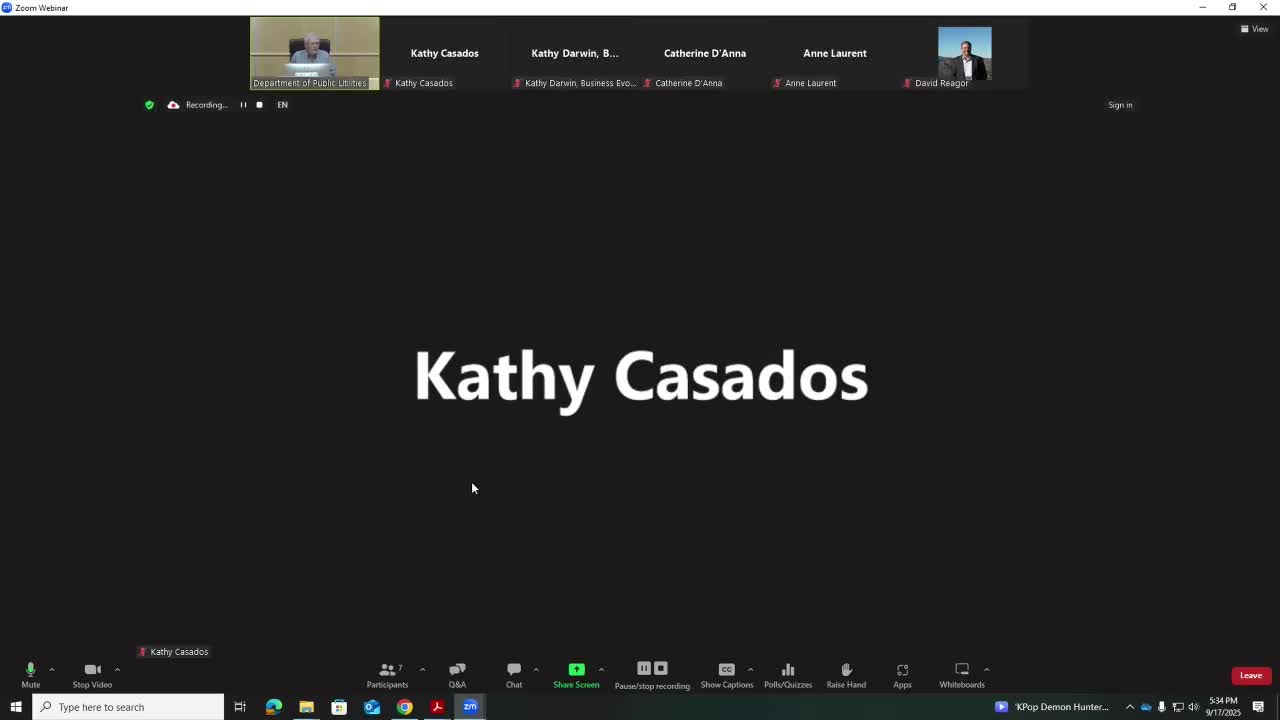The image size is (1280, 720).
Task: Raise Hand in the webinar
Action: (846, 675)
